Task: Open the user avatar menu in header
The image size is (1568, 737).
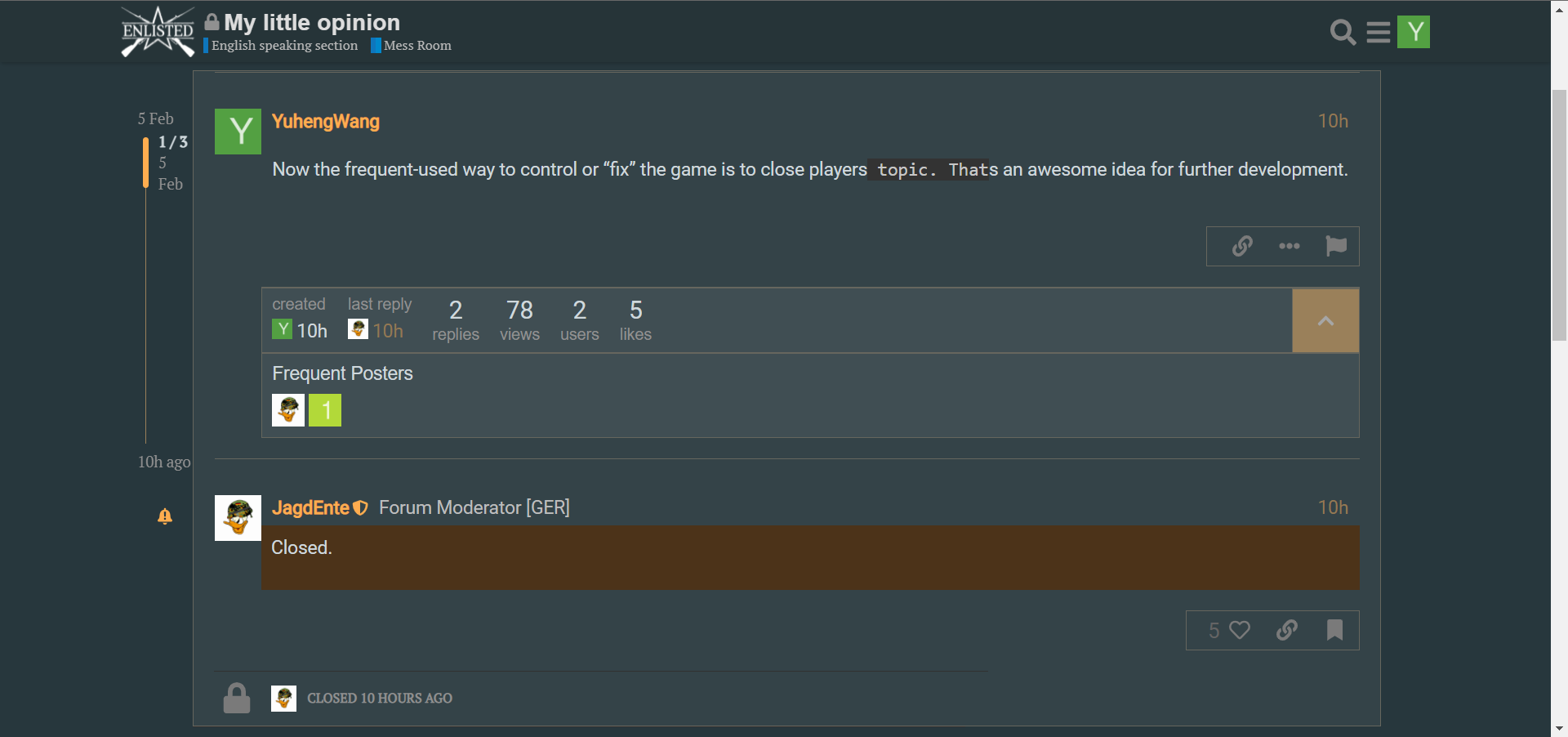Action: click(1414, 32)
